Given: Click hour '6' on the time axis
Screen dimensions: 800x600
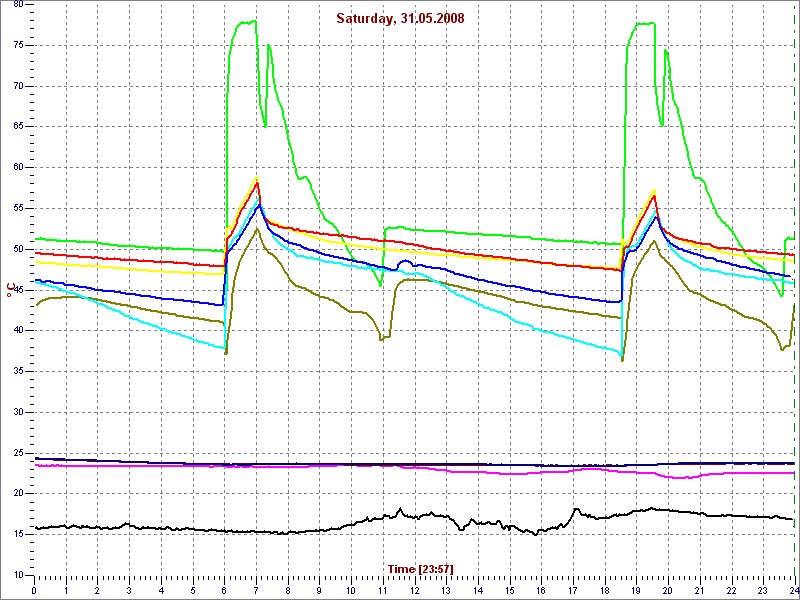Looking at the screenshot, I should click(224, 591).
